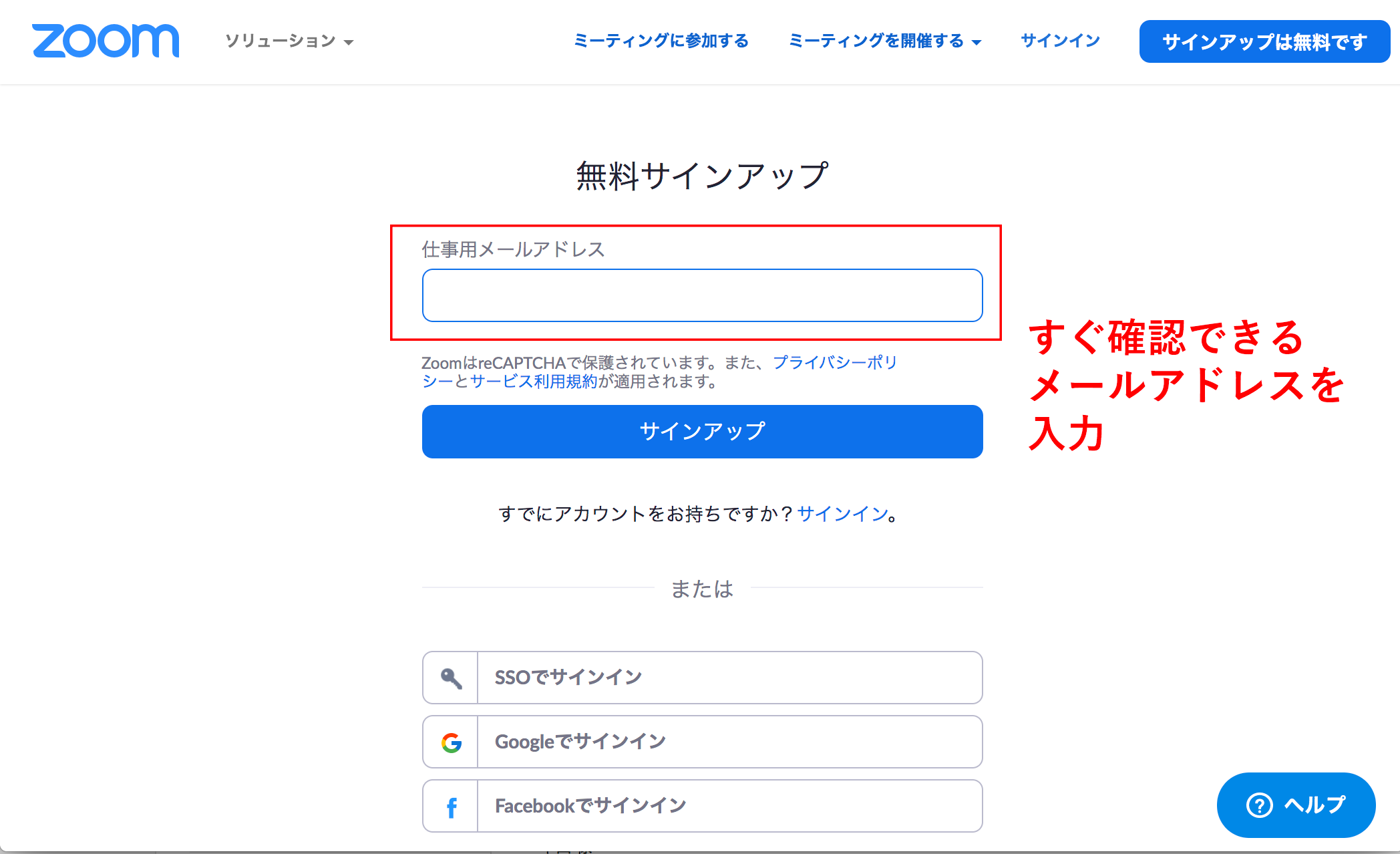Open the プライバシーポリシー link
Image resolution: width=1400 pixels, height=854 pixels.
point(834,362)
